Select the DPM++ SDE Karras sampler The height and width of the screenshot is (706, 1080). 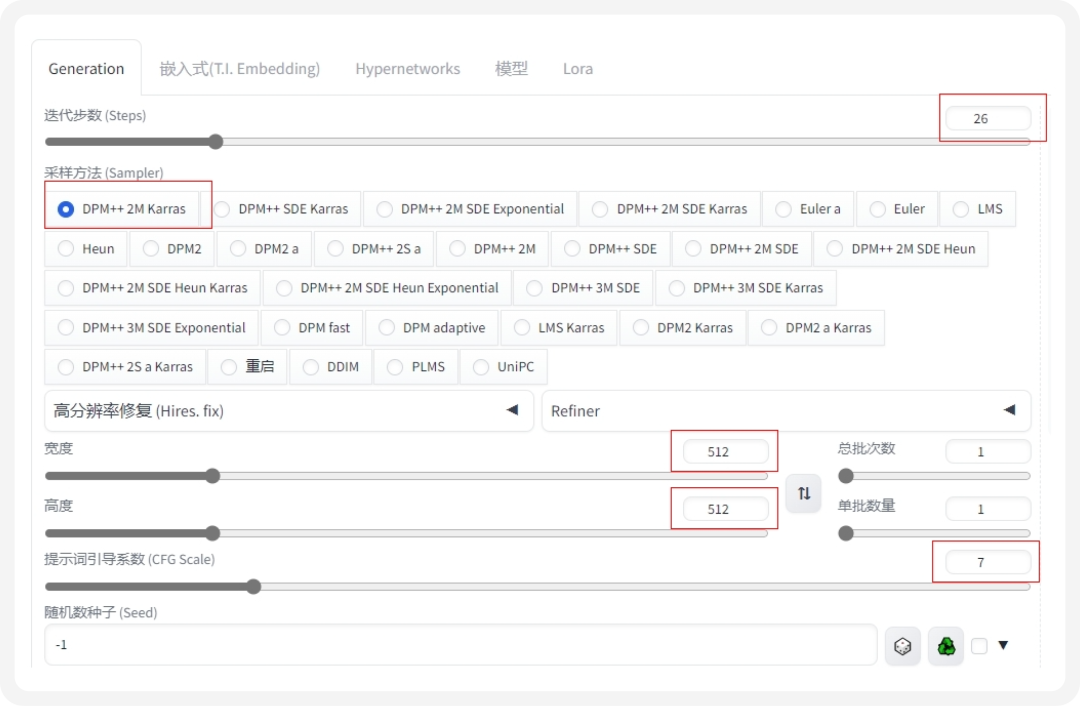(x=285, y=209)
